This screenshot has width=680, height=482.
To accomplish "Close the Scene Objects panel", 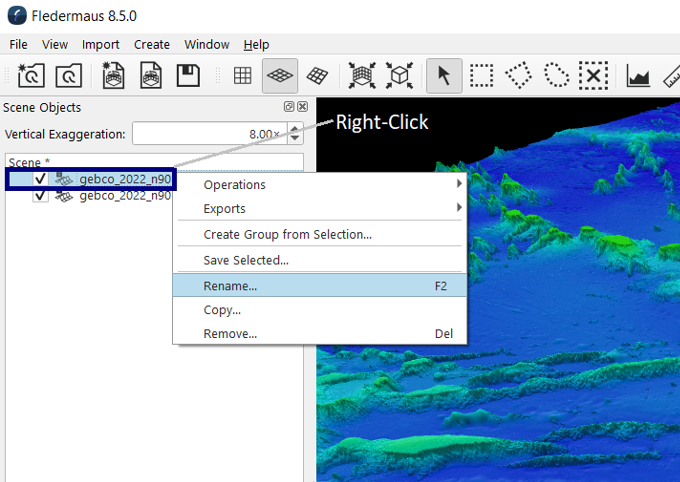I will point(303,107).
